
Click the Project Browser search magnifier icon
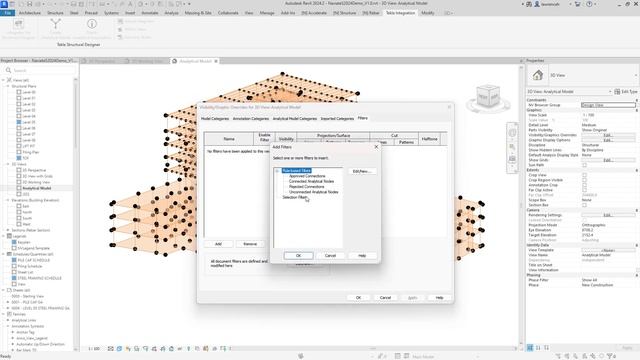(8, 70)
